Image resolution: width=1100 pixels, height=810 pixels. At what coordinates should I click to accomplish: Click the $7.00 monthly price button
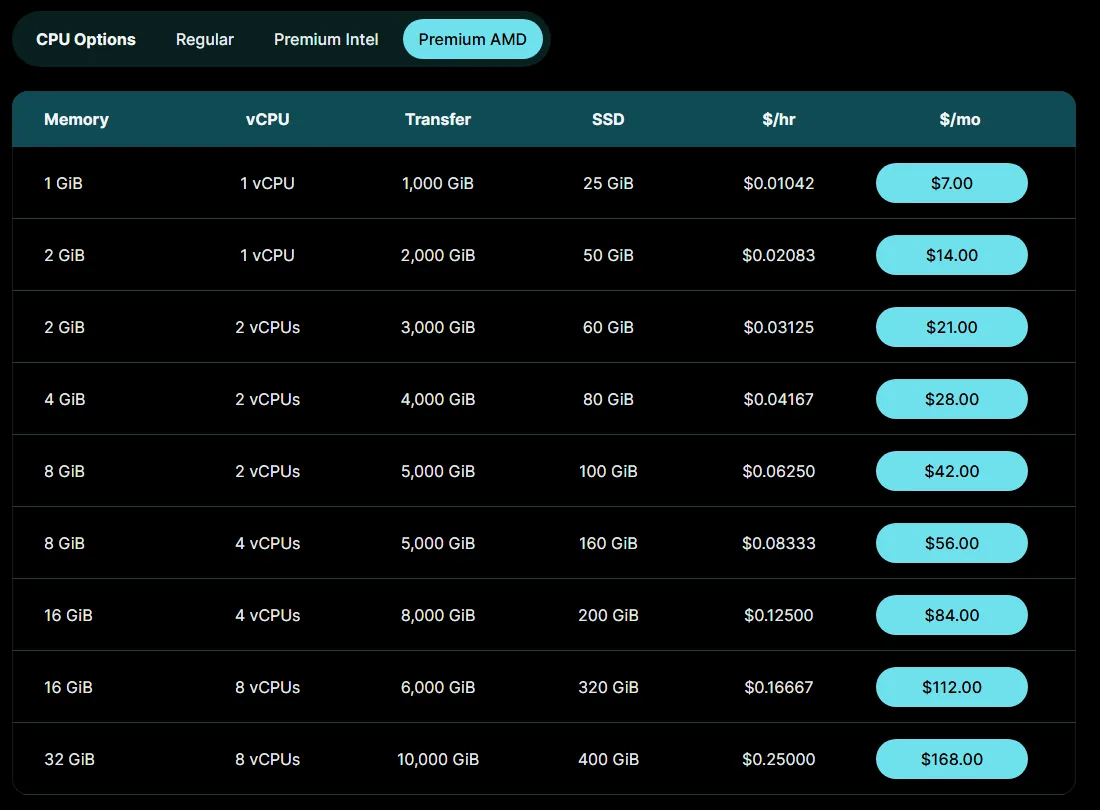point(951,183)
